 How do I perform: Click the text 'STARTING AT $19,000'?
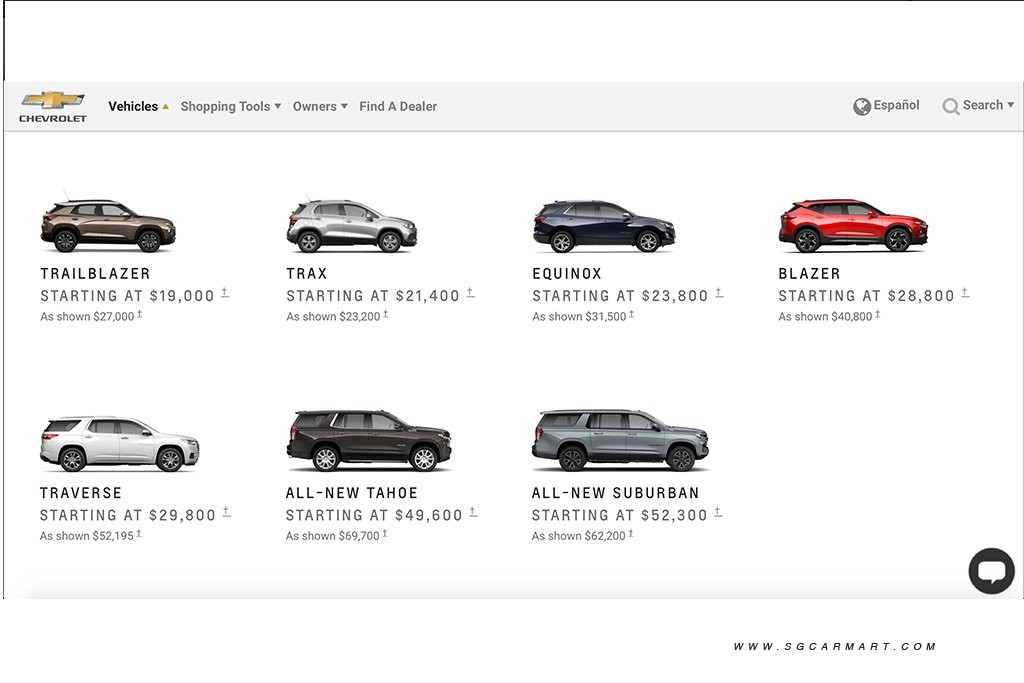coord(127,296)
